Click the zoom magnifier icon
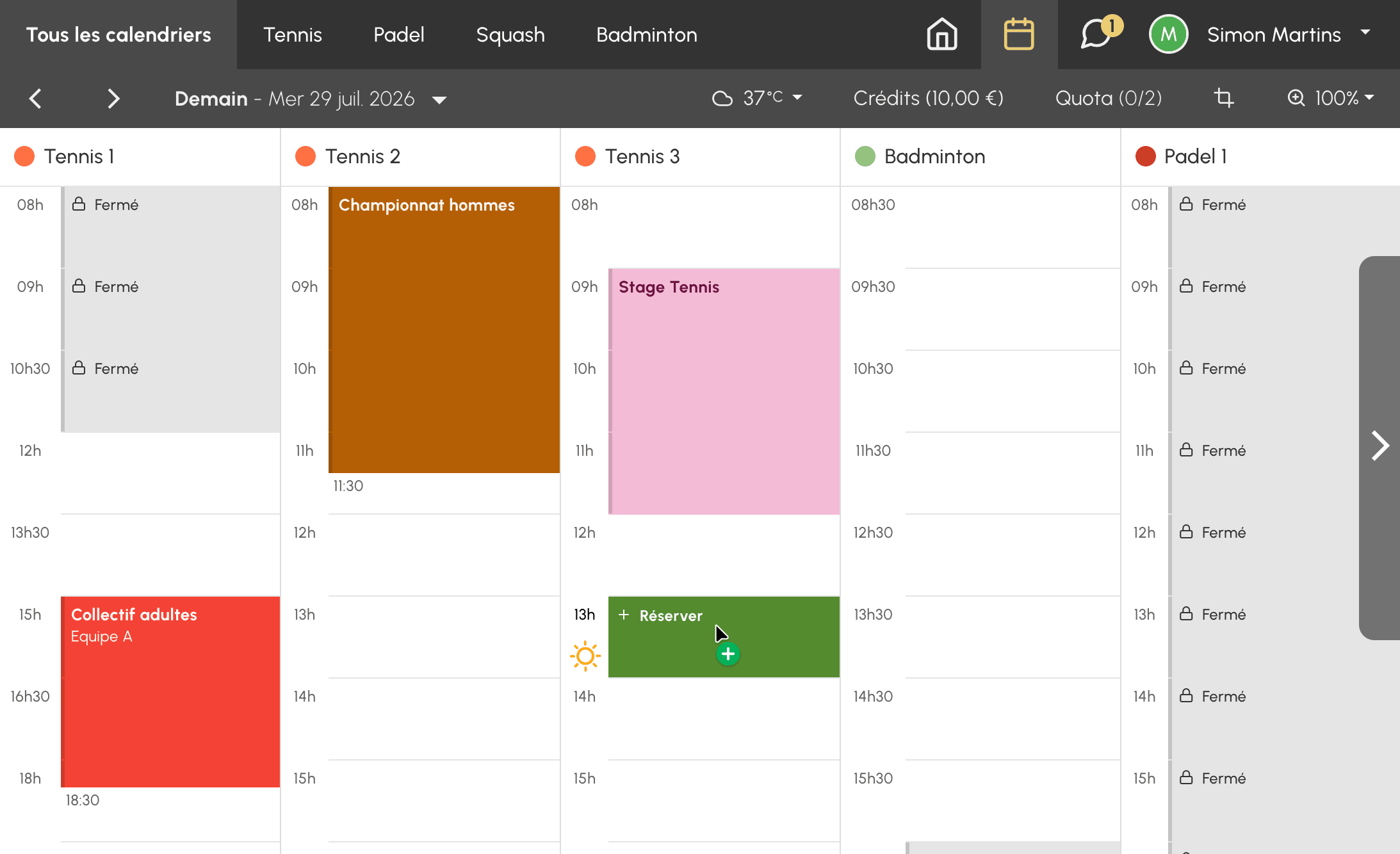1400x854 pixels. (1296, 98)
